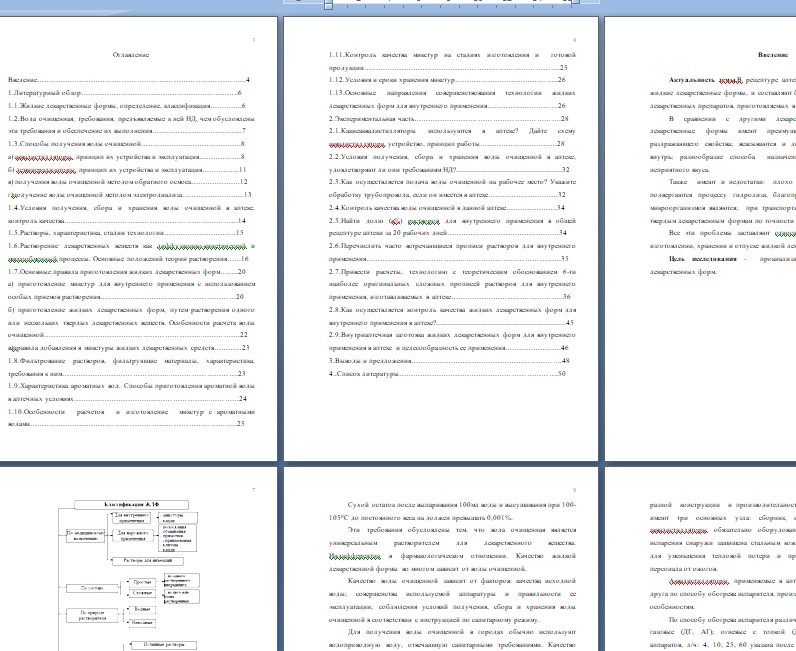796x651 pixels.
Task: Select the 'Растворы для инъекций' diagram box
Action: tap(148, 561)
